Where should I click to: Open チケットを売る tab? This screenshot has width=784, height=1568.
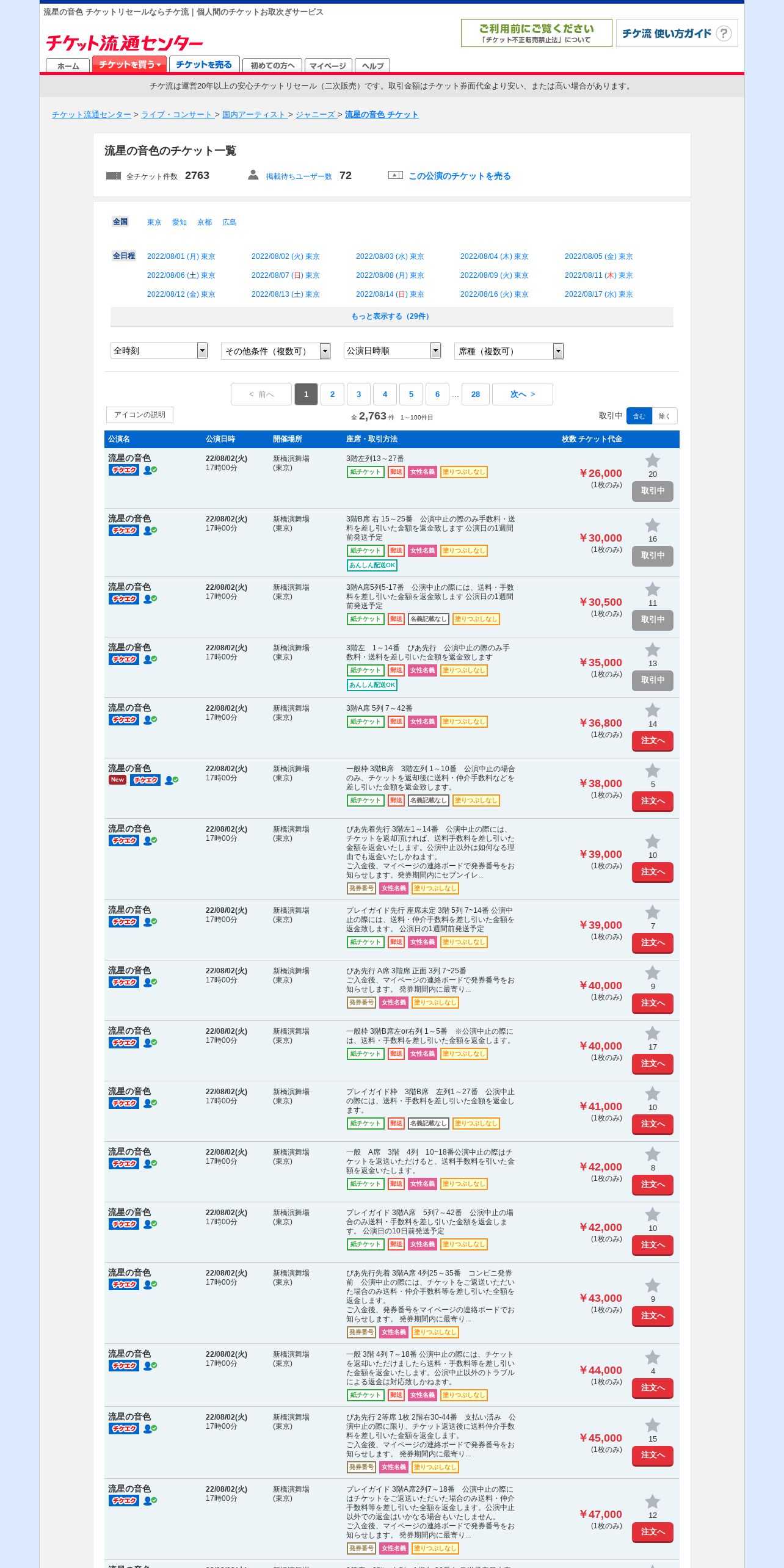(x=204, y=64)
